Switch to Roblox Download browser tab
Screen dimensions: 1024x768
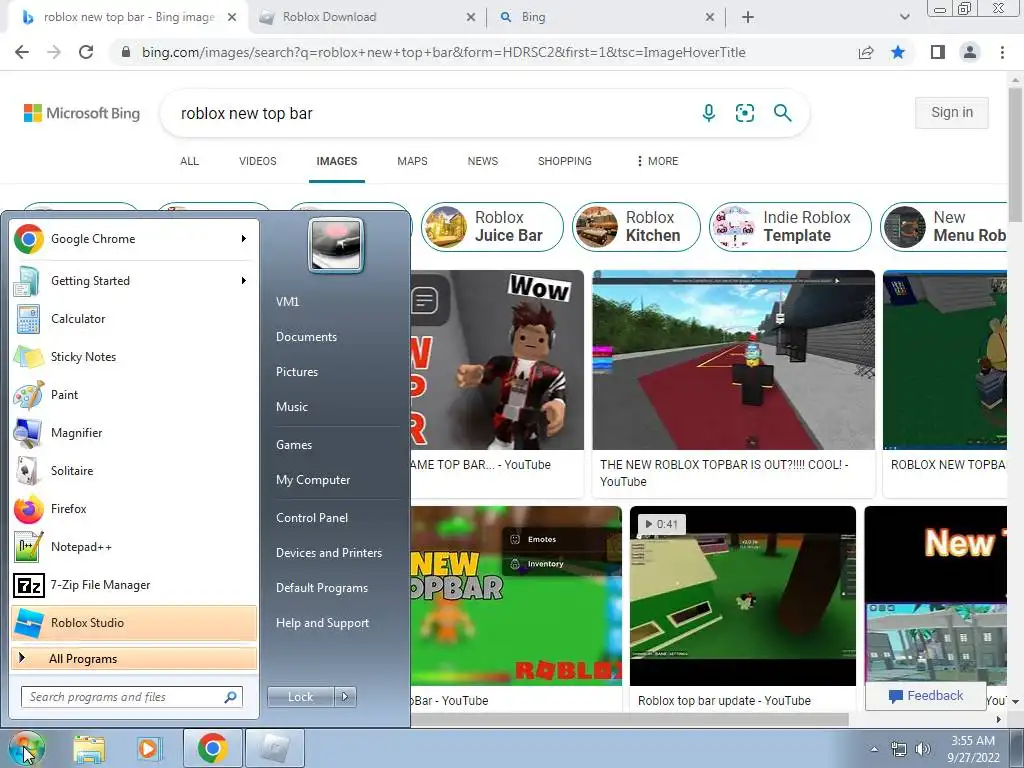click(367, 17)
